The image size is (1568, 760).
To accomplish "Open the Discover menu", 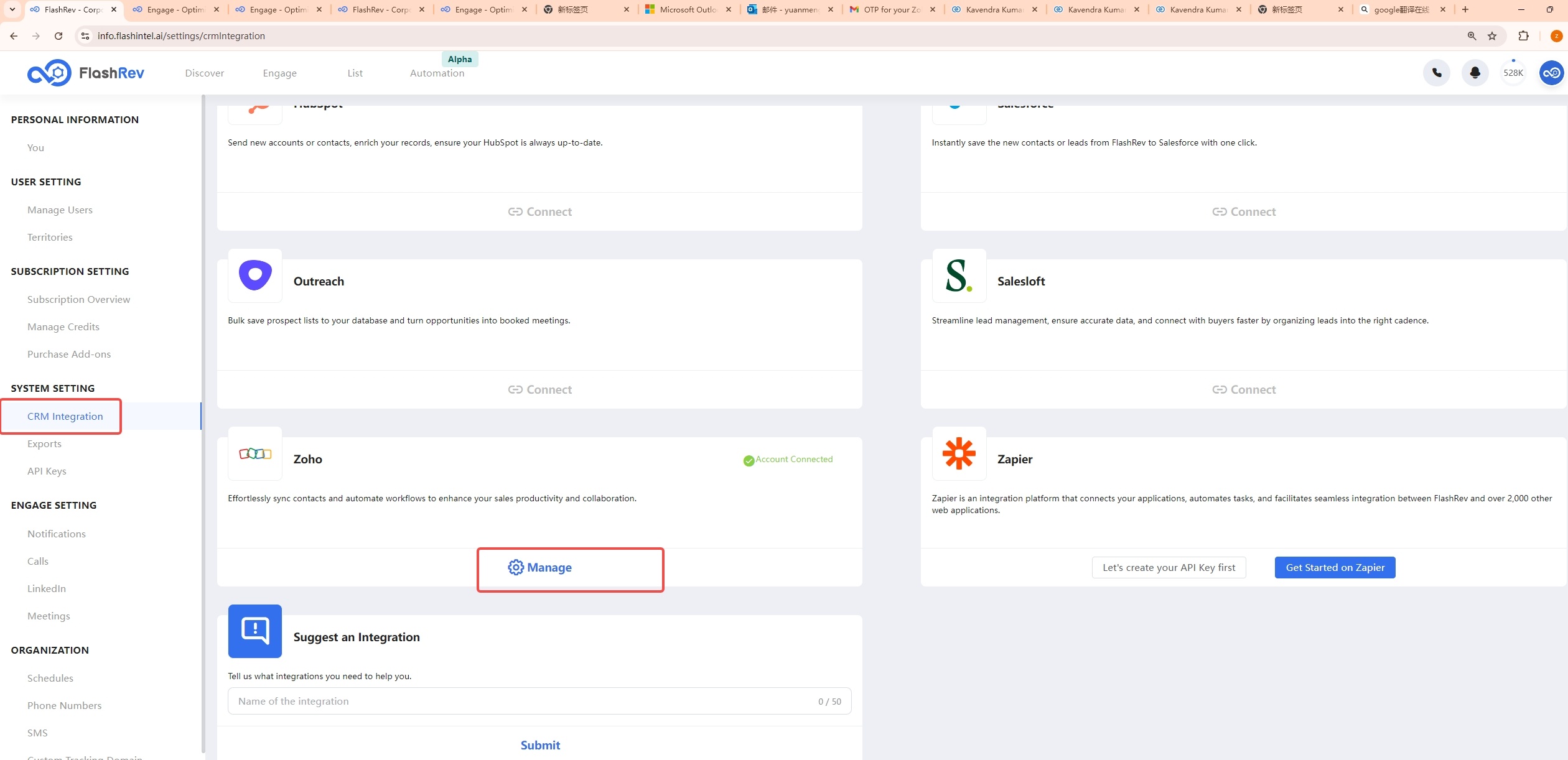I will pyautogui.click(x=204, y=73).
